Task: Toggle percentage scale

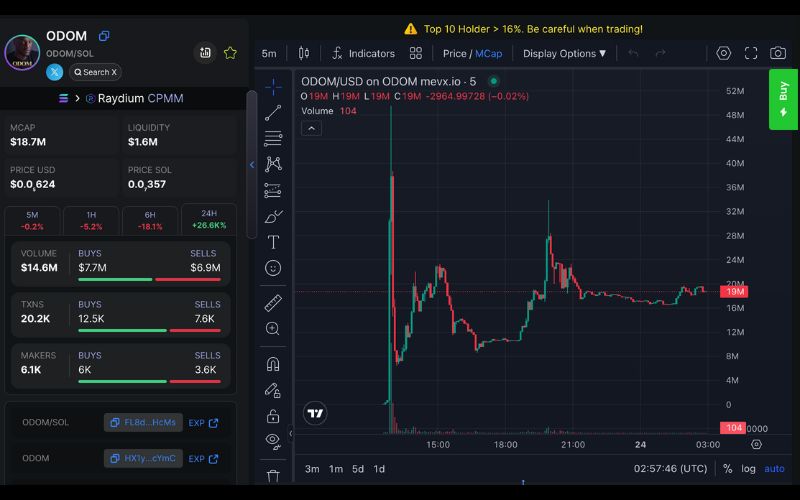Action: coord(728,469)
